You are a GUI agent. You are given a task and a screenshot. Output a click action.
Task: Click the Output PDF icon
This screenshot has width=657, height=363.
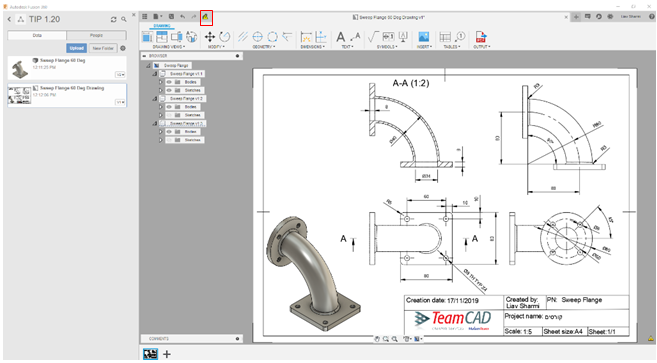(481, 37)
